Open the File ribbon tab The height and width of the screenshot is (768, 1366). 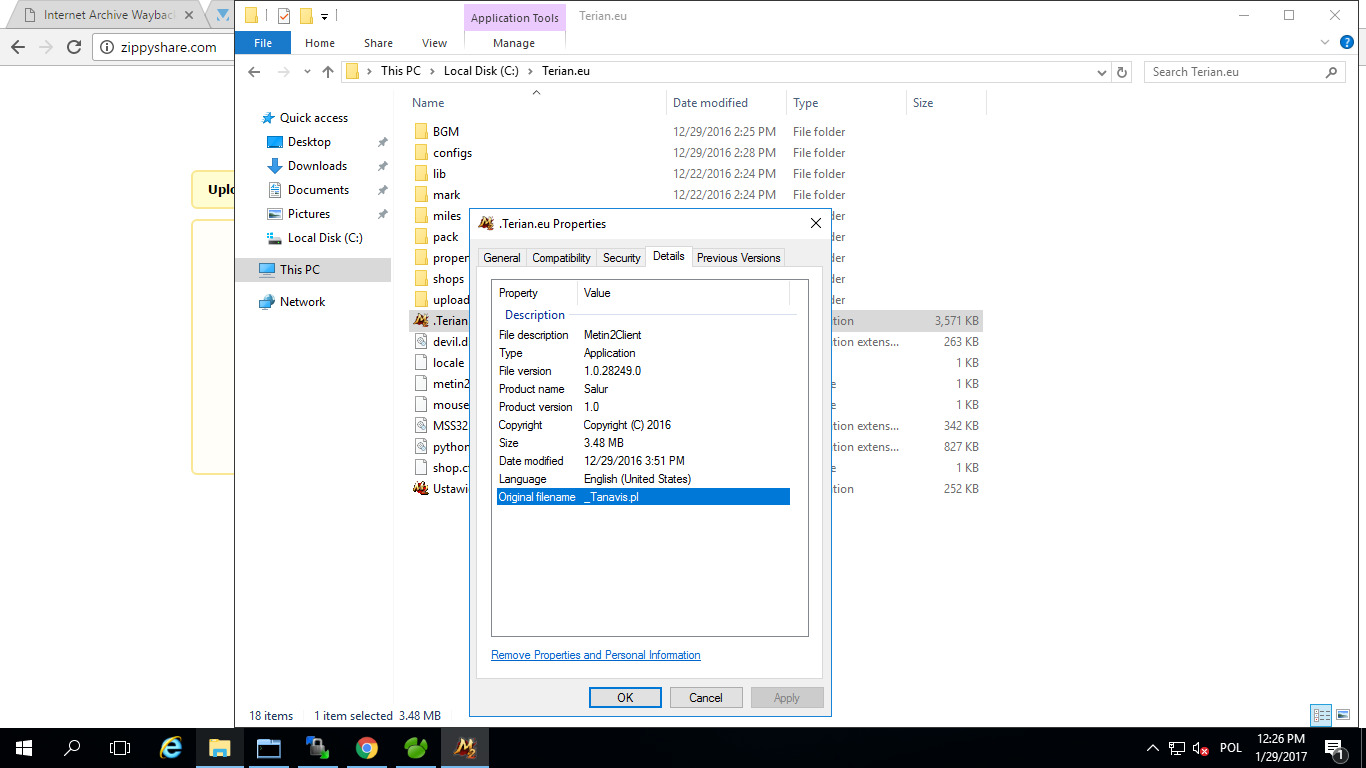click(x=263, y=43)
